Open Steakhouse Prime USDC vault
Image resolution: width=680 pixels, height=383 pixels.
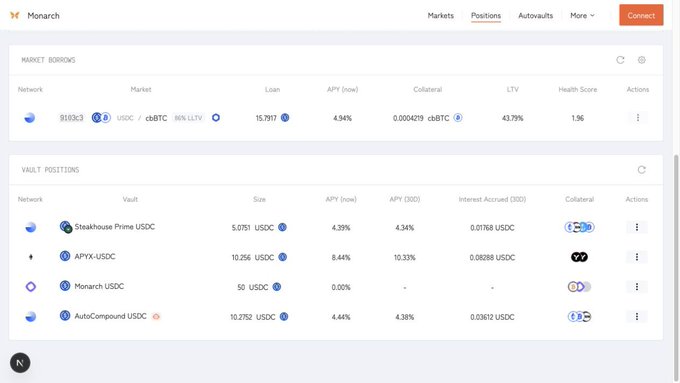(114, 227)
